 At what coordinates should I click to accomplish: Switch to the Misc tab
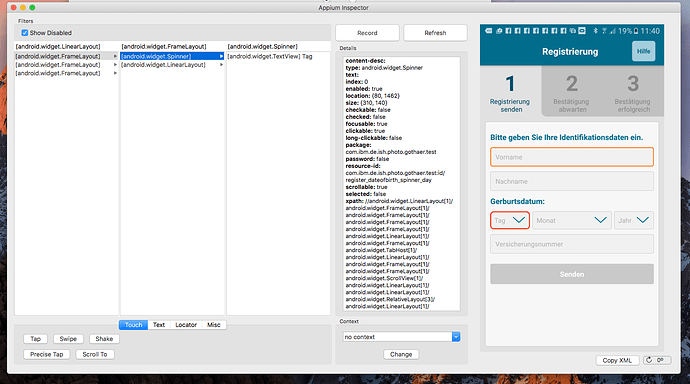click(x=214, y=325)
